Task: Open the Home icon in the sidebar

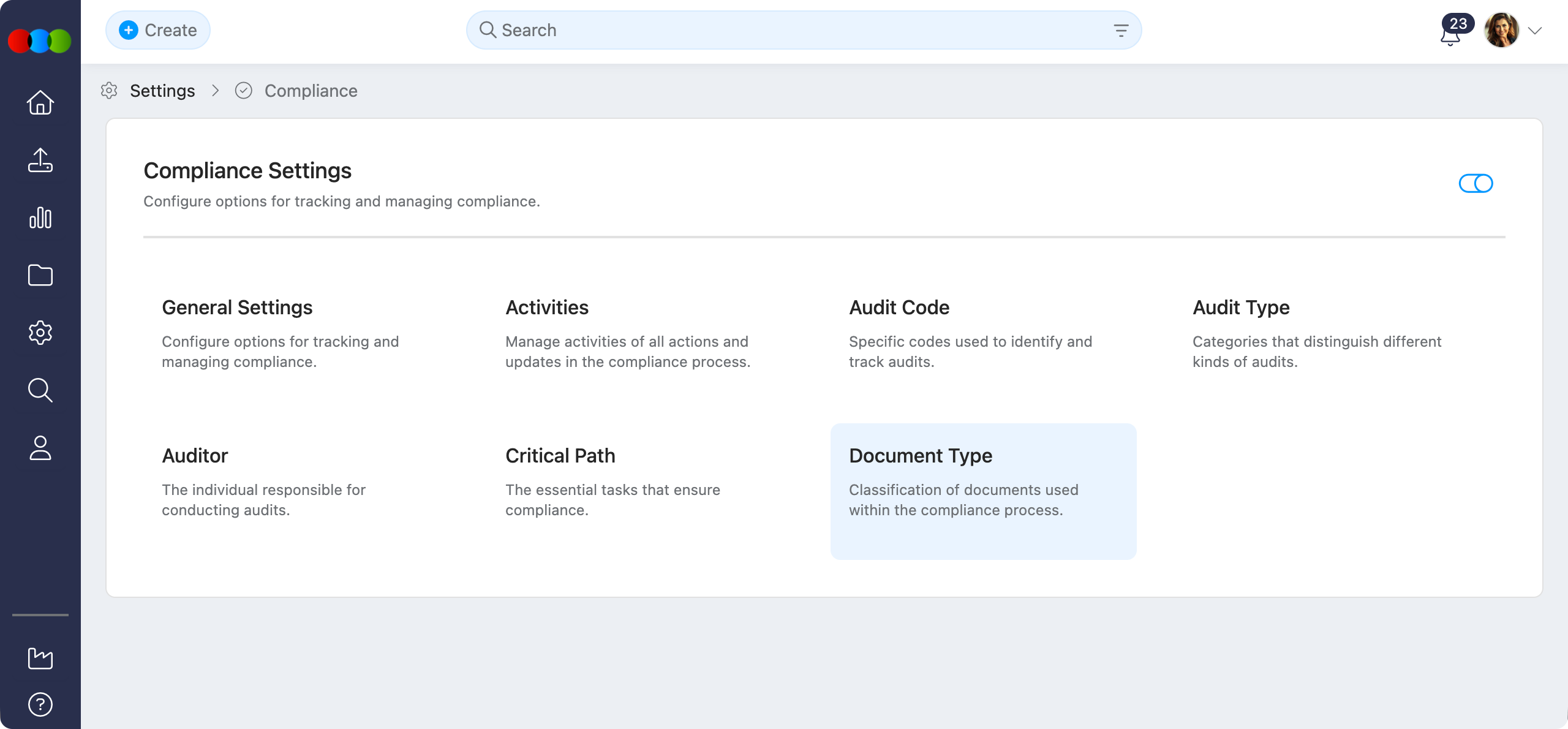Action: click(x=40, y=102)
